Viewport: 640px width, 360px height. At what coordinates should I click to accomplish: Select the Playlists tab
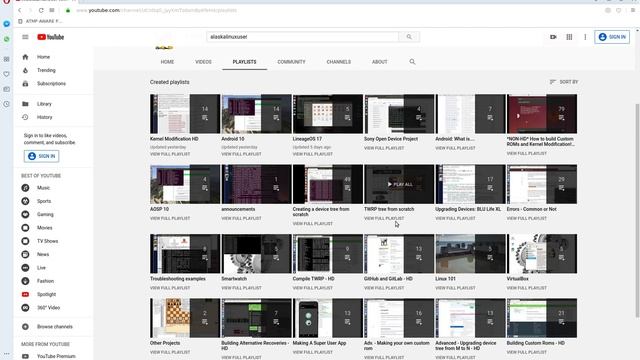pyautogui.click(x=244, y=62)
